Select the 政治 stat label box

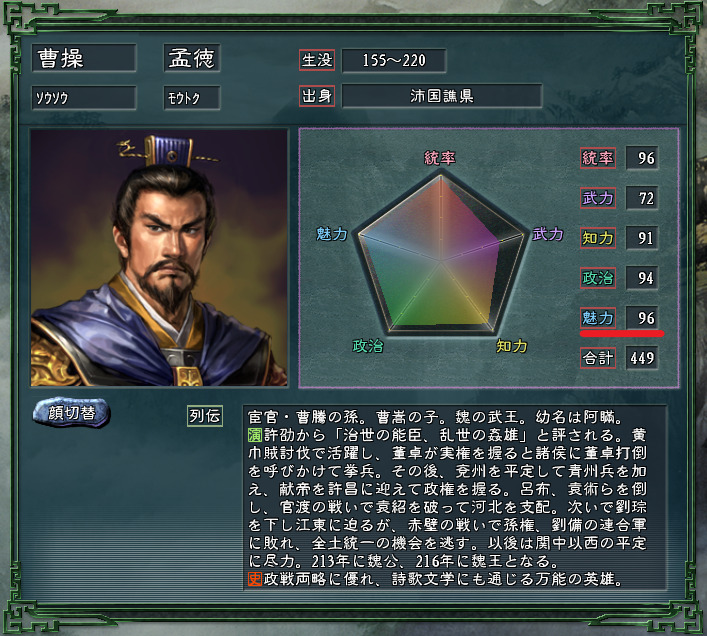pyautogui.click(x=598, y=278)
